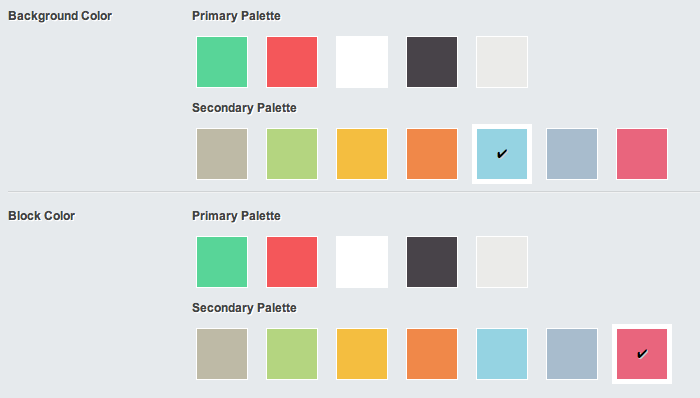This screenshot has width=700, height=398.
Task: Pick tan swatch in Background Color secondary palette
Action: click(x=222, y=154)
